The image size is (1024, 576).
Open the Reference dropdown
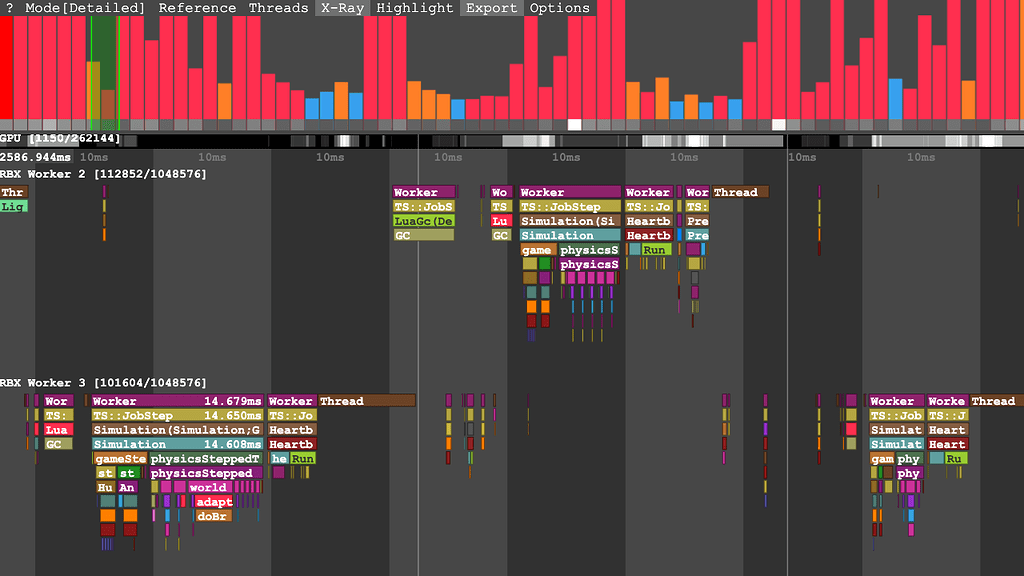click(198, 8)
